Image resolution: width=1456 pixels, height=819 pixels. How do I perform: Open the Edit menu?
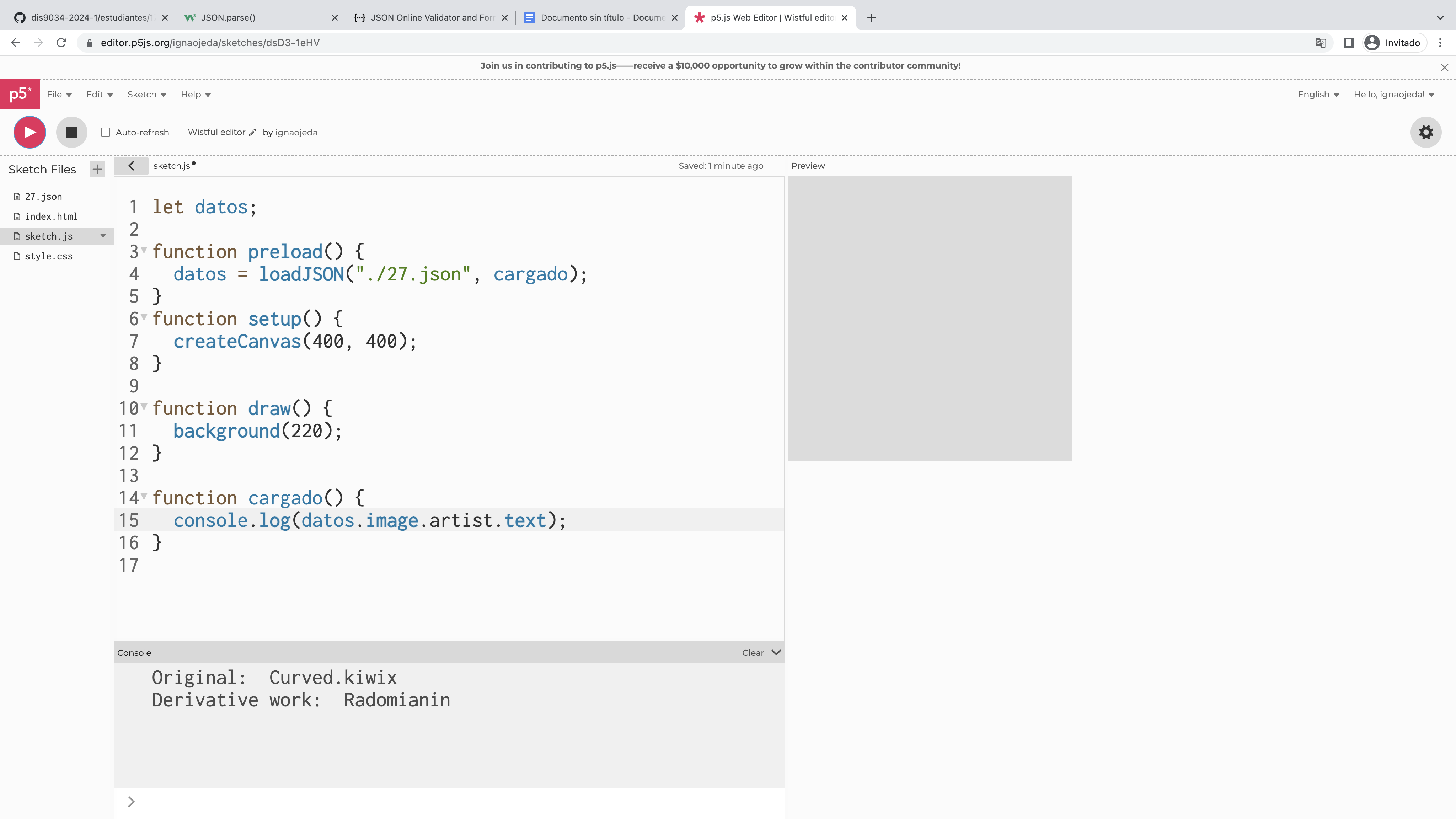[x=100, y=95]
